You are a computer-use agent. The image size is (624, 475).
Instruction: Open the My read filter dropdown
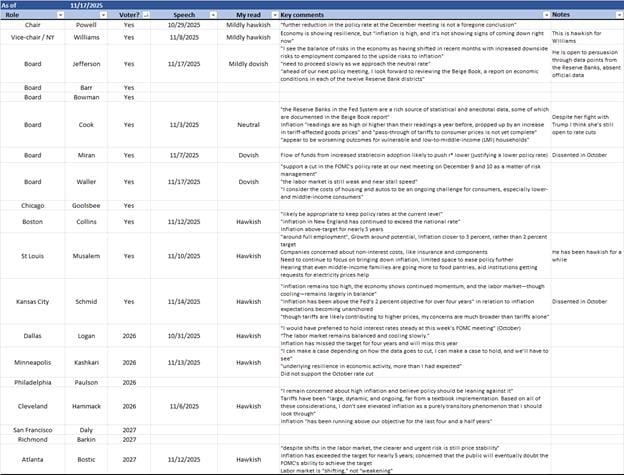[272, 16]
